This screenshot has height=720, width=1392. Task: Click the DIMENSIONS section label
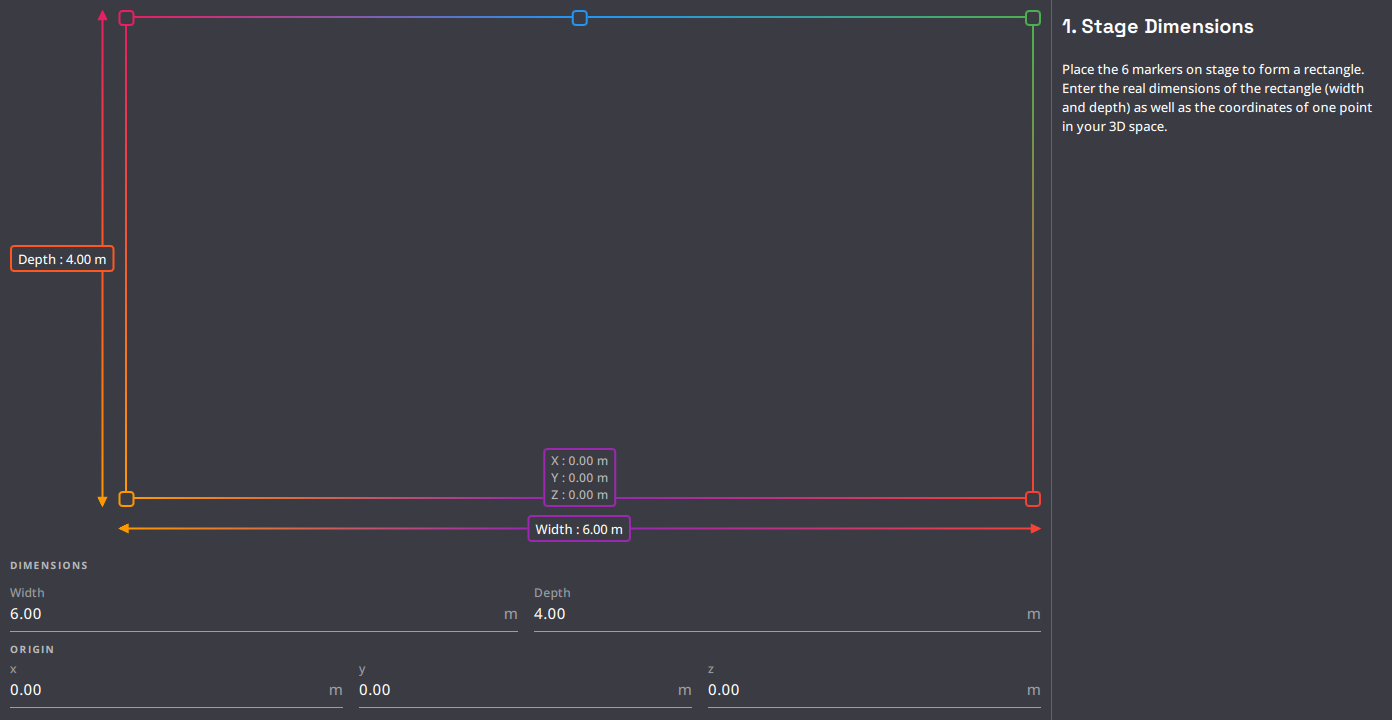(x=49, y=566)
